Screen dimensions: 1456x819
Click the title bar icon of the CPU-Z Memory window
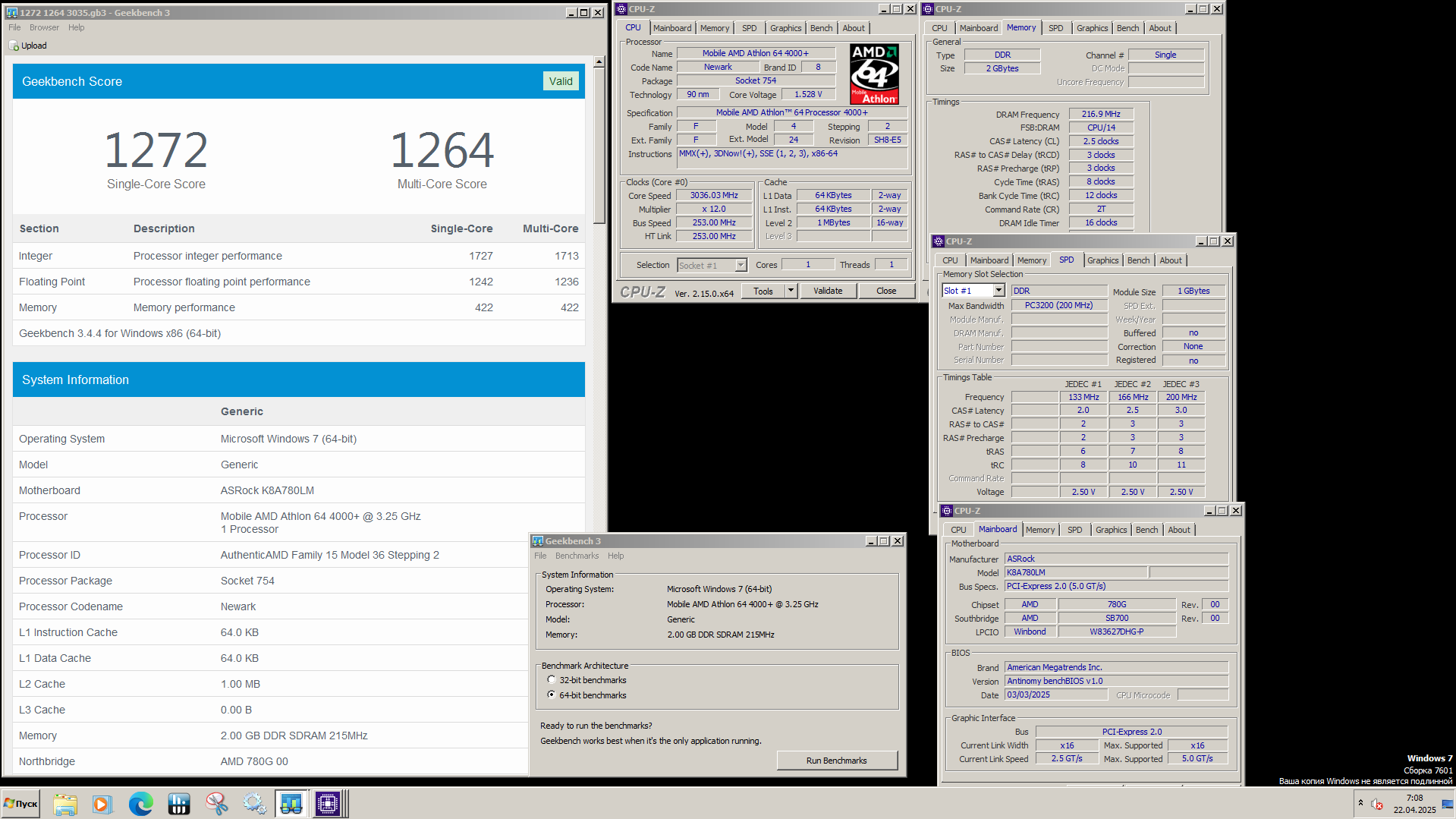[x=928, y=9]
